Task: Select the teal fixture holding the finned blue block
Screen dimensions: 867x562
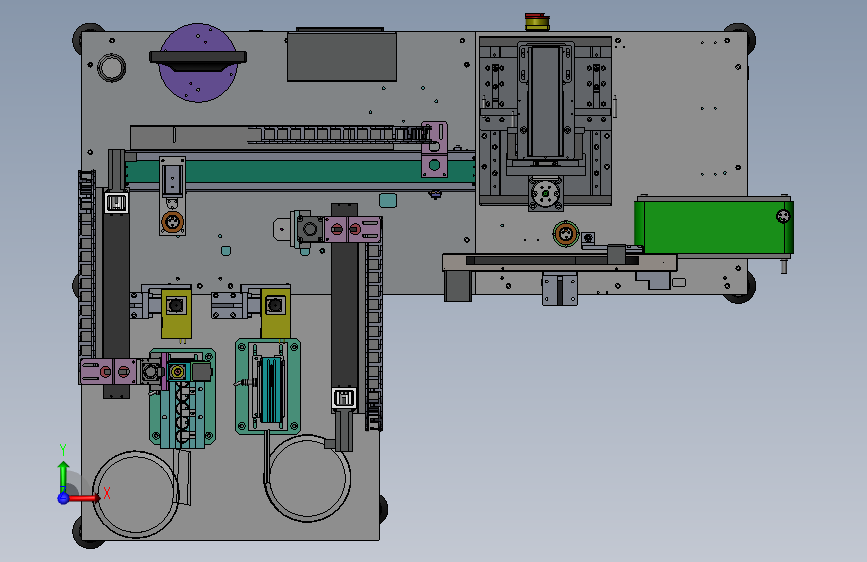Action: 268,386
